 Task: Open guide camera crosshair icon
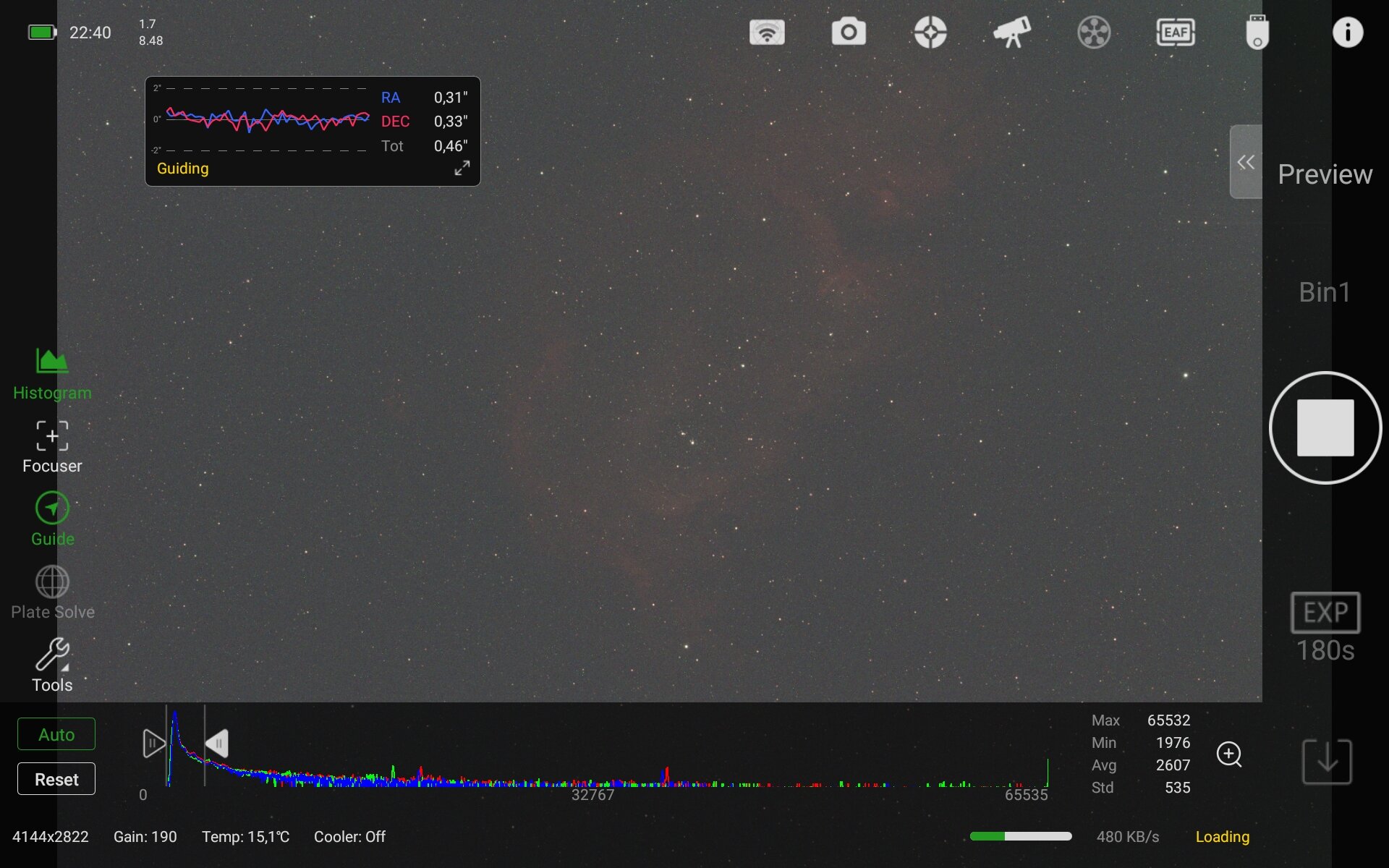[x=930, y=33]
